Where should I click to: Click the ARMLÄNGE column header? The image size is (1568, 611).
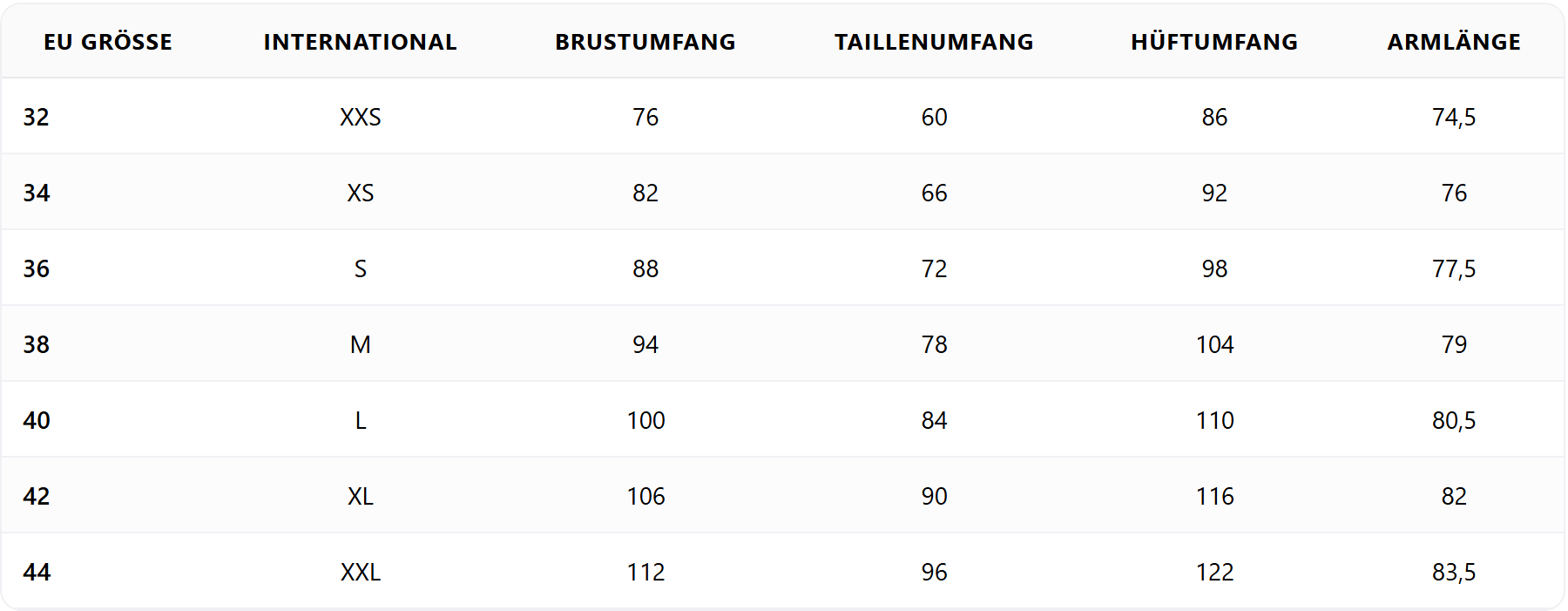point(1454,42)
